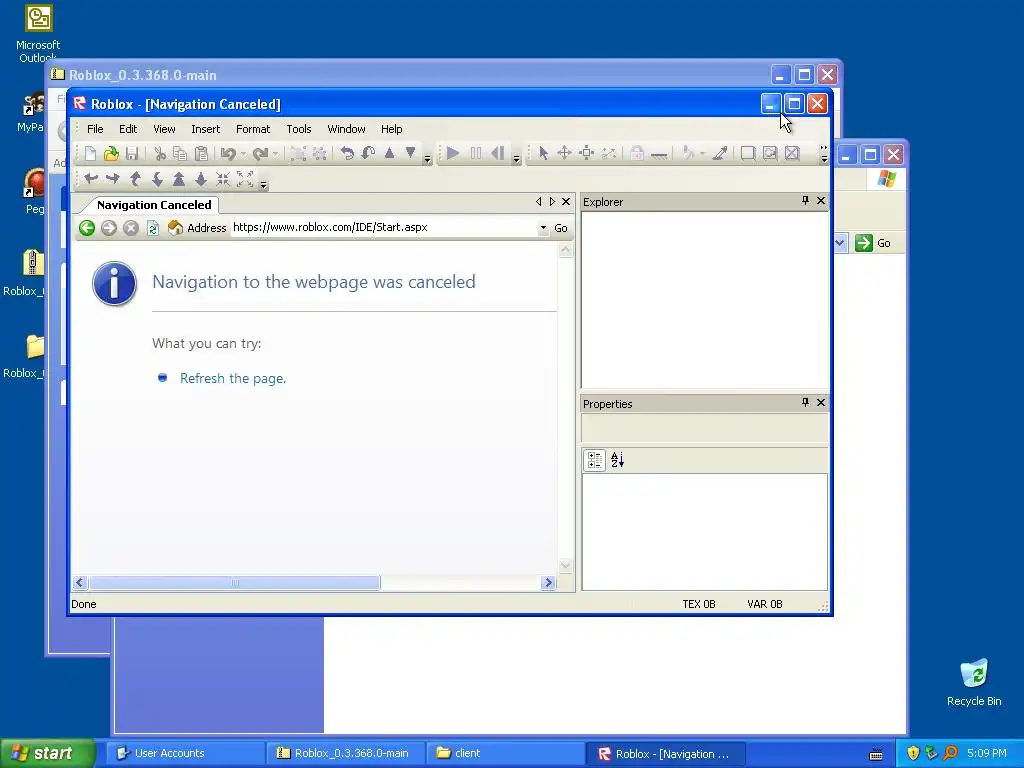The image size is (1024, 768).
Task: Open the Format menu
Action: [253, 129]
